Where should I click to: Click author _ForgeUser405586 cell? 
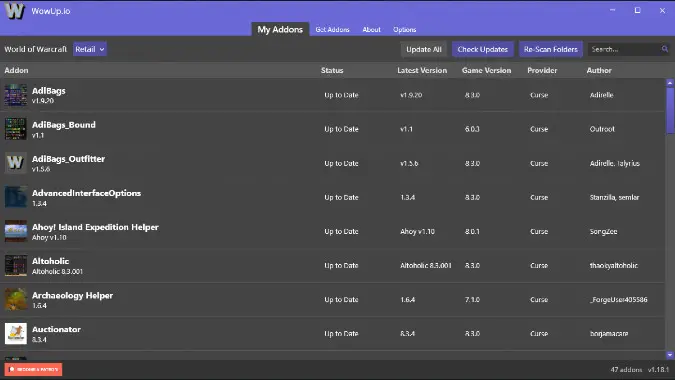click(619, 300)
